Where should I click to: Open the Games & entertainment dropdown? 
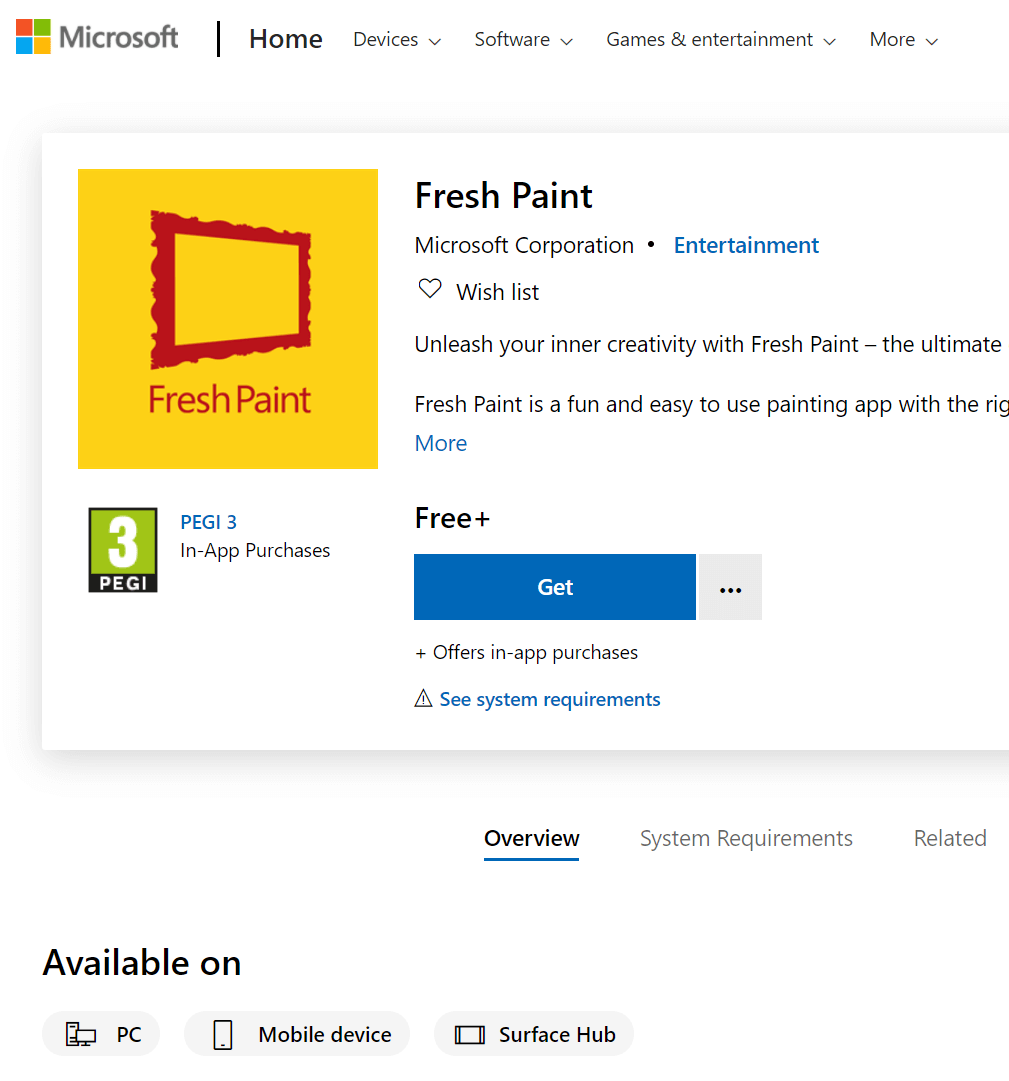click(x=719, y=40)
